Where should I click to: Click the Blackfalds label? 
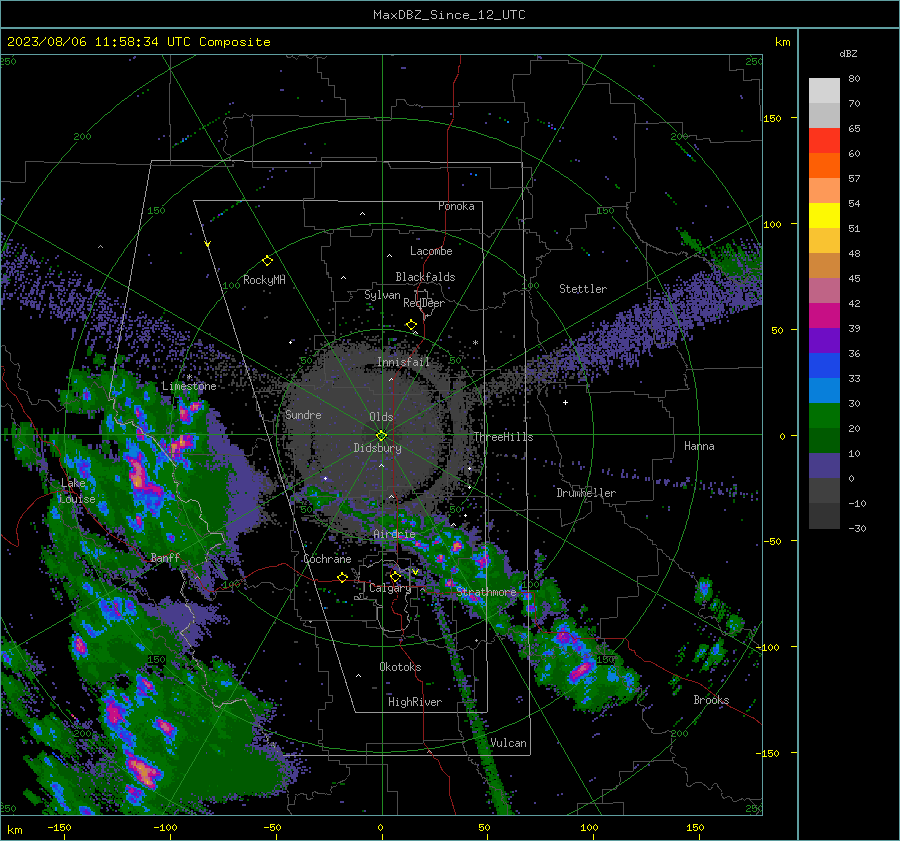425,277
